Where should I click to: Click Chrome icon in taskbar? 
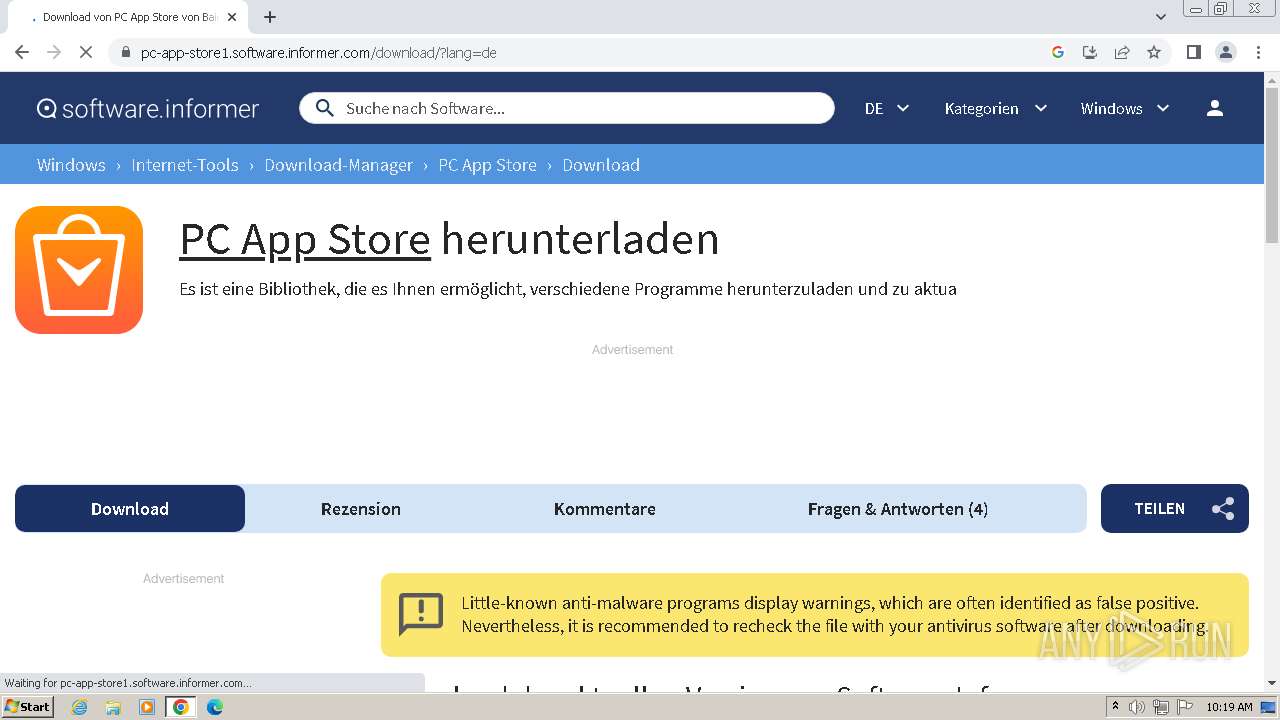pyautogui.click(x=181, y=707)
